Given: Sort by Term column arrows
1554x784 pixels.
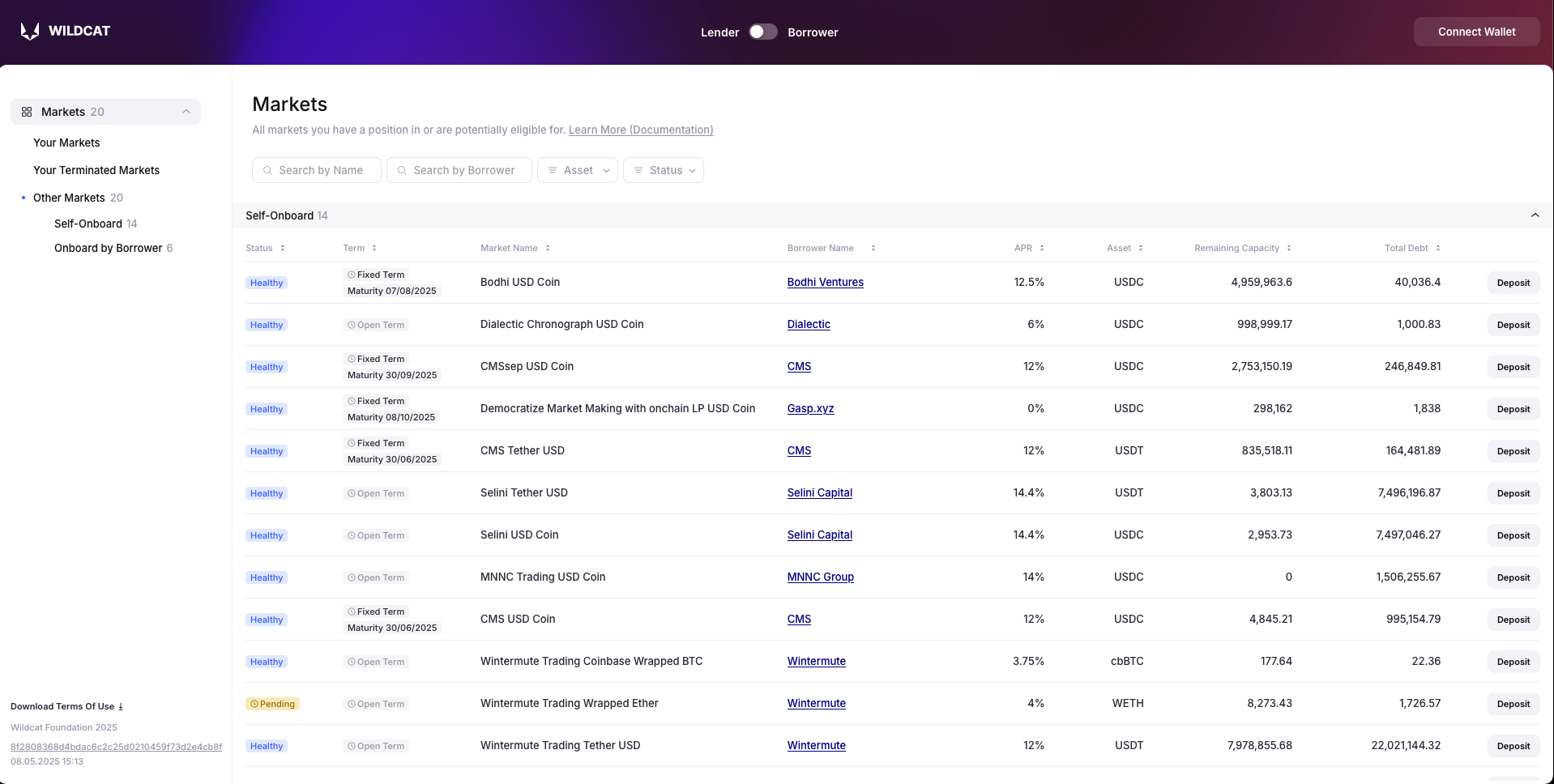Looking at the screenshot, I should [x=374, y=248].
